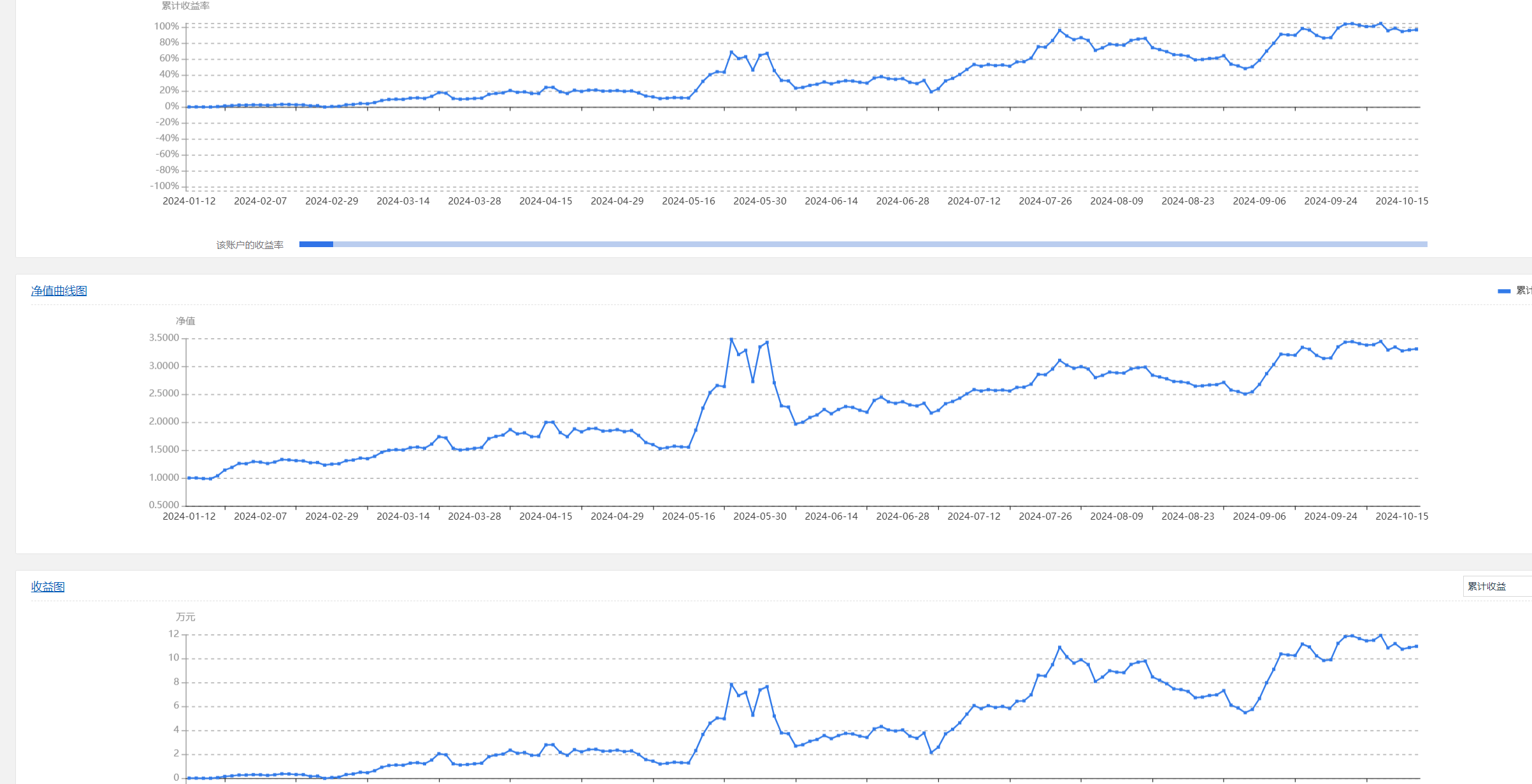Click the late-July peak on the 万元 chart
This screenshot has height=784, width=1532.
tap(1060, 647)
